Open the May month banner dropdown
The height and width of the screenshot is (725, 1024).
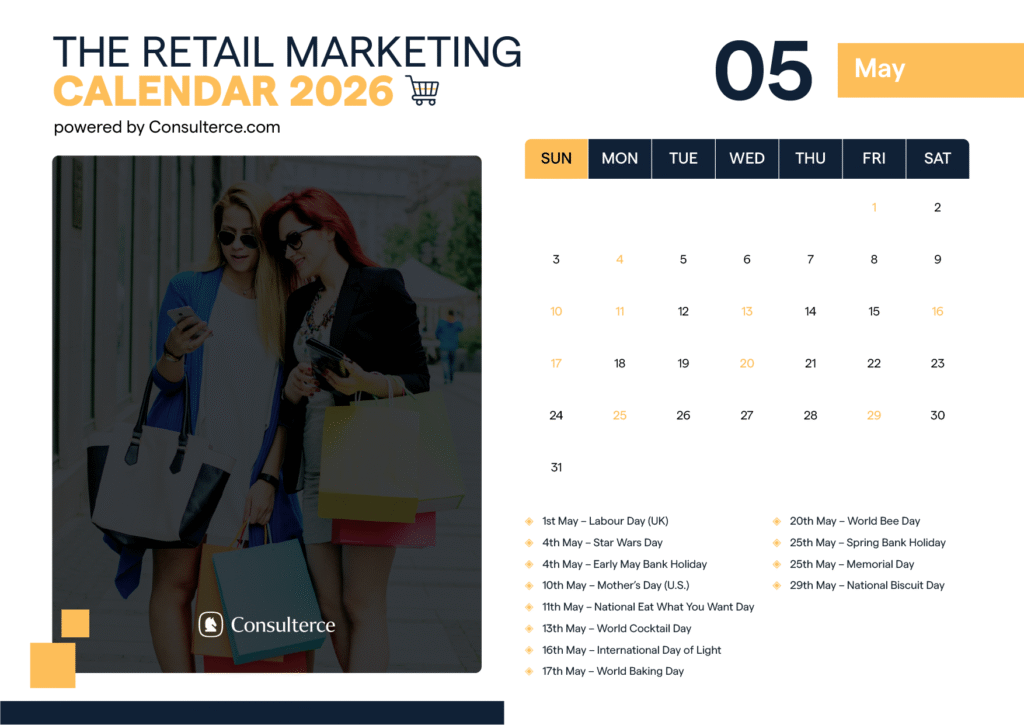point(930,69)
